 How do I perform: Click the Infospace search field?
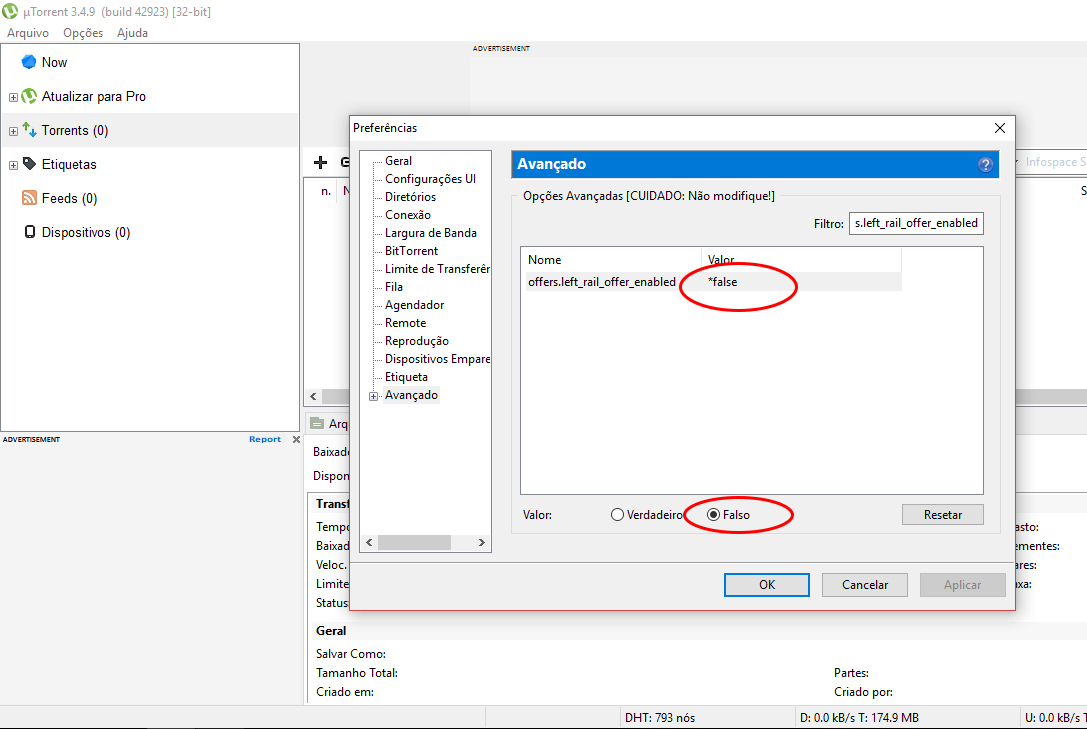[1052, 162]
